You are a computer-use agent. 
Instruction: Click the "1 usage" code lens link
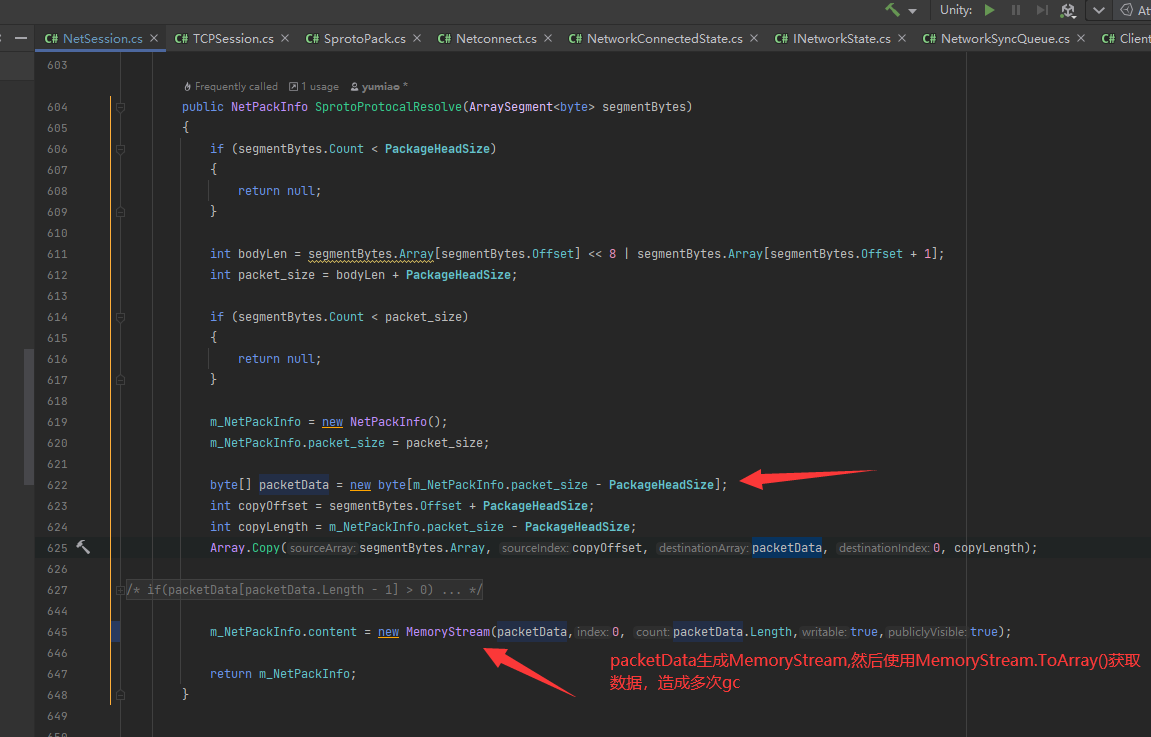(313, 87)
